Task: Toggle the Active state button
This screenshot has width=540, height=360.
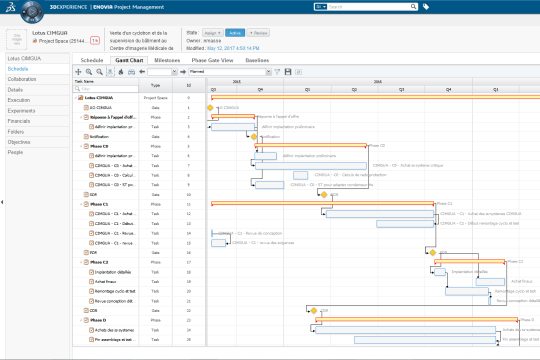Action: click(x=235, y=33)
